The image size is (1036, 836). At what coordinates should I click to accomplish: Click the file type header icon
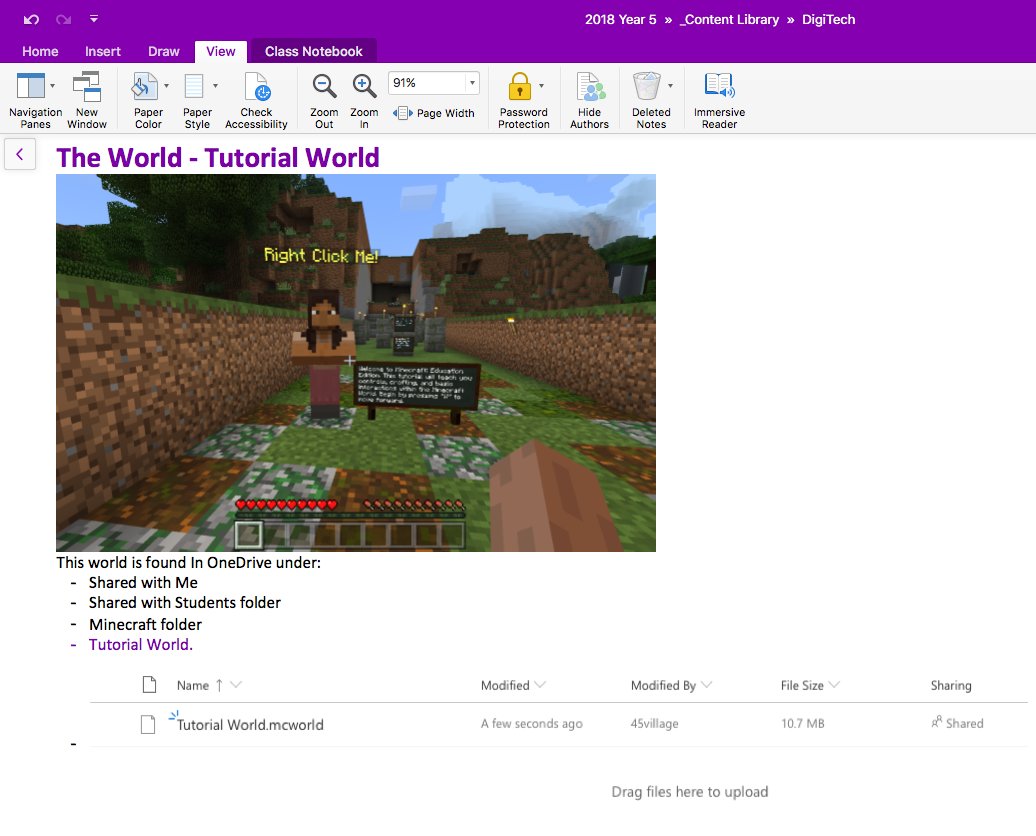pyautogui.click(x=149, y=685)
